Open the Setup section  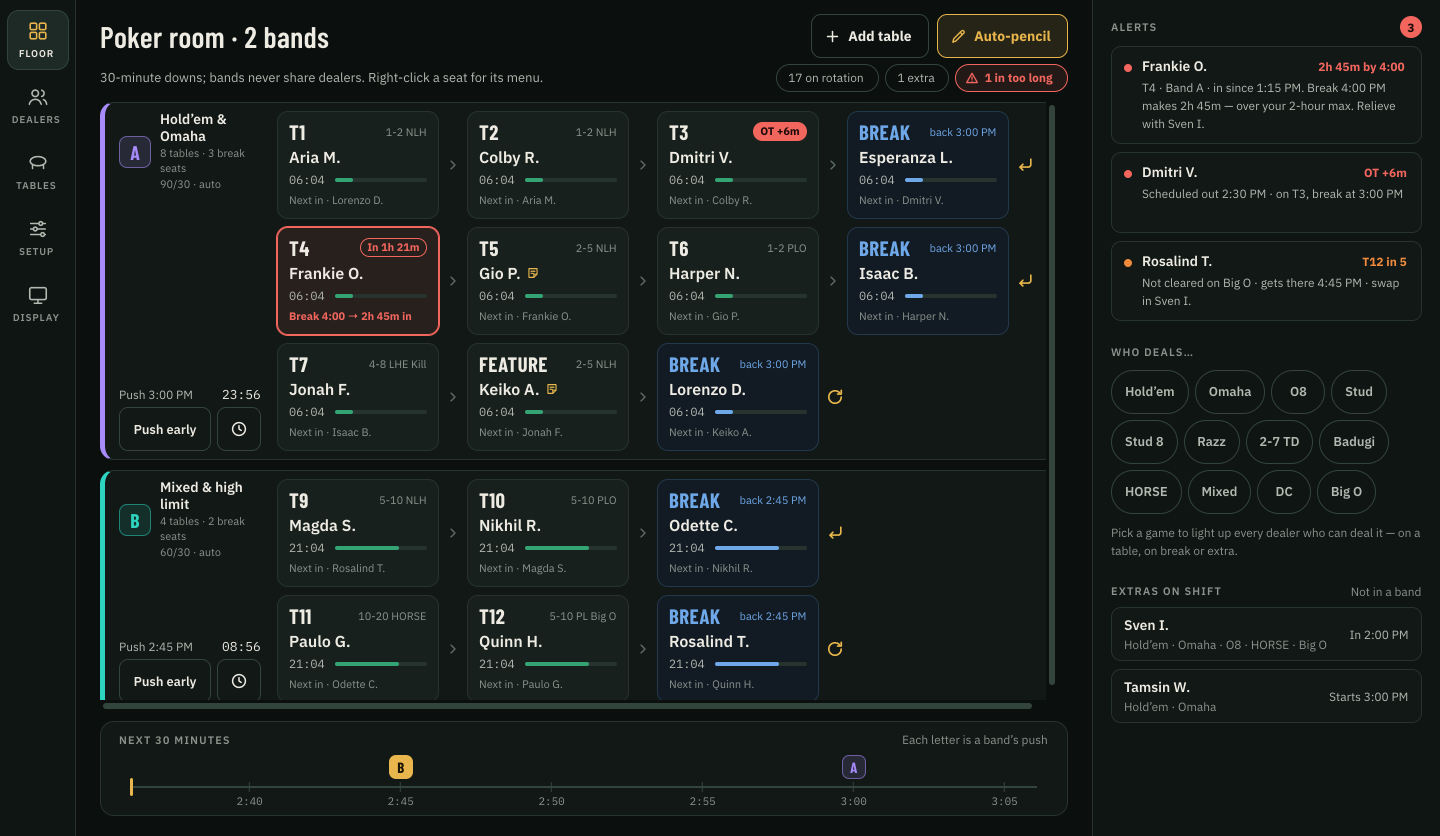coord(38,238)
